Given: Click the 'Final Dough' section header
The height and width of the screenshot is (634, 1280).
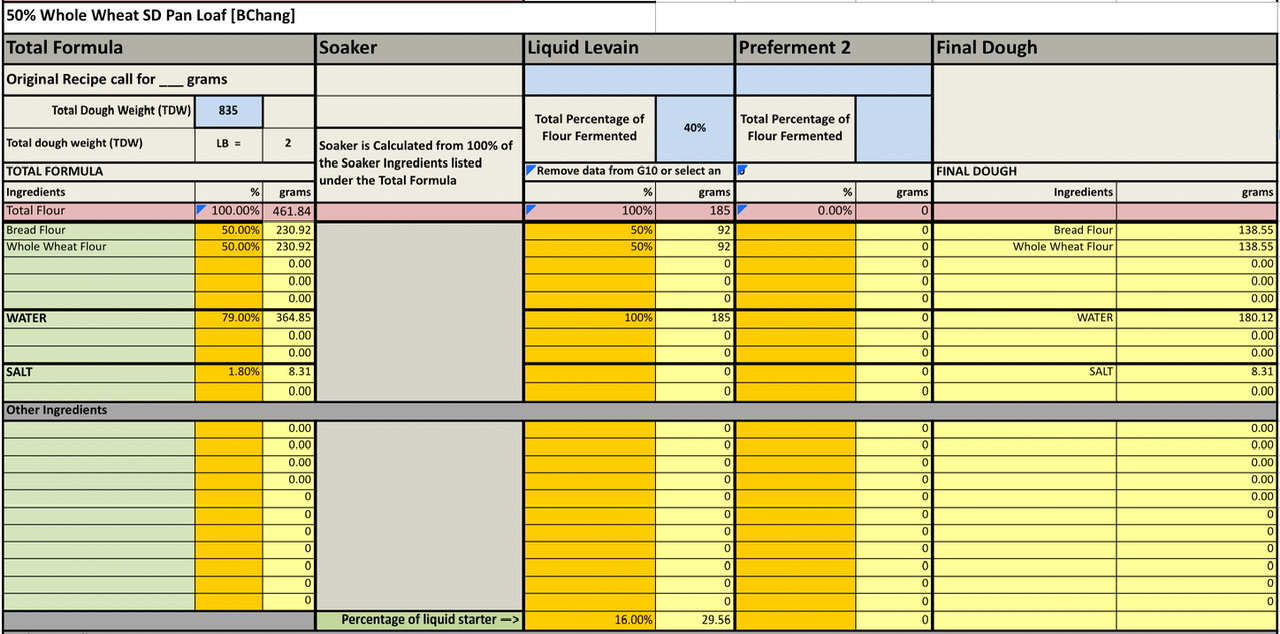Looking at the screenshot, I should pos(1104,48).
